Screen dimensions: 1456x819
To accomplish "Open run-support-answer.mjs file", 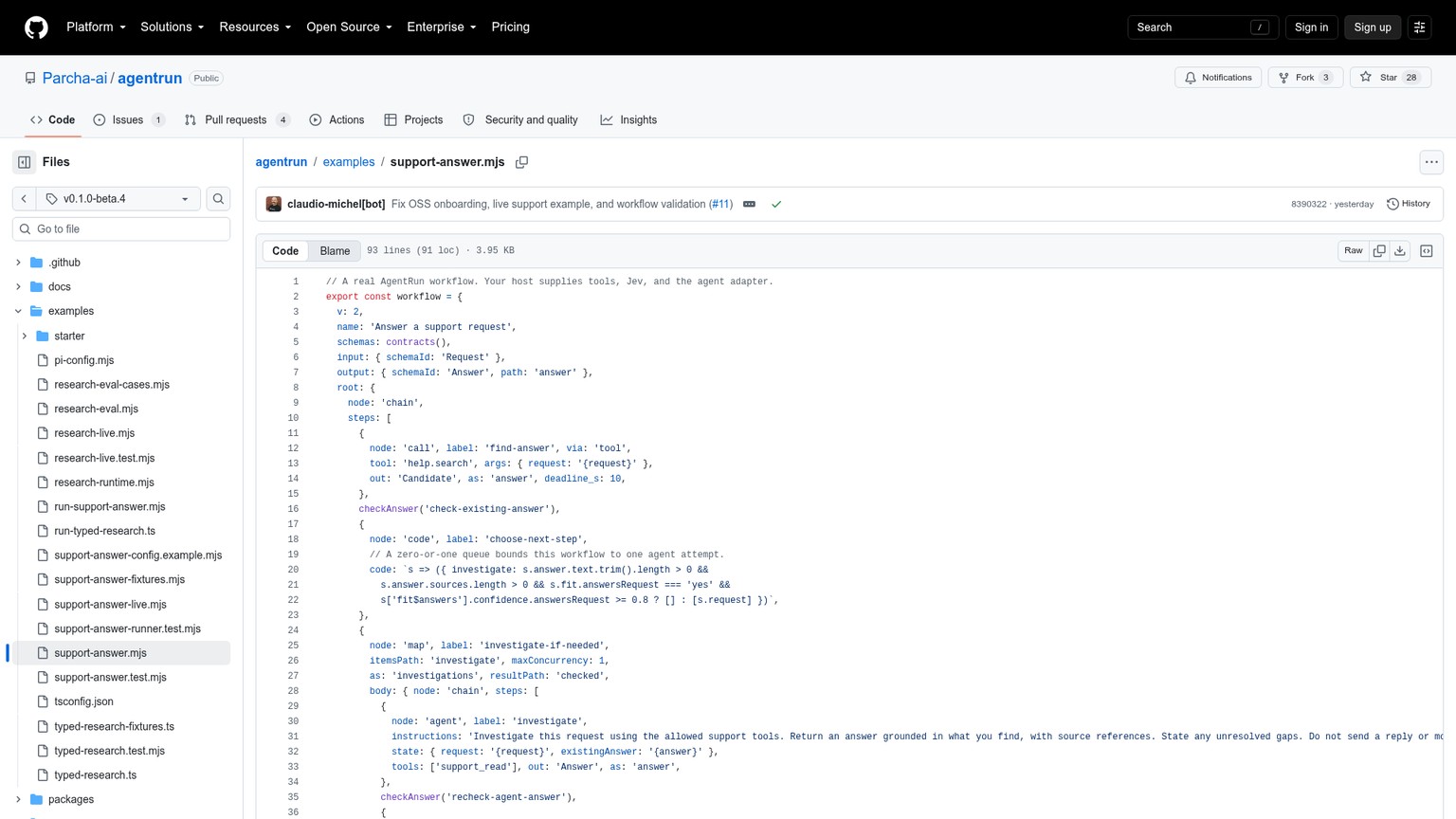I will point(110,507).
